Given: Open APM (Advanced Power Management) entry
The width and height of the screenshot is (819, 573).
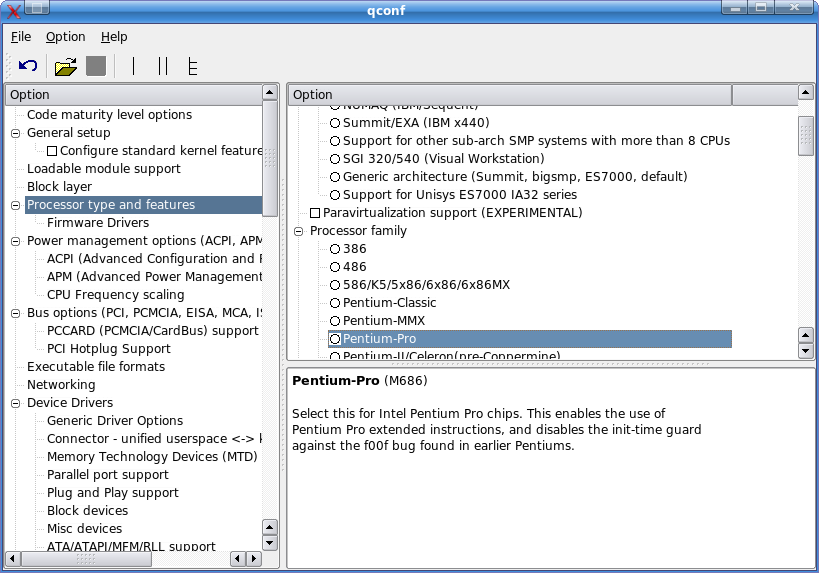Looking at the screenshot, I should tap(155, 276).
